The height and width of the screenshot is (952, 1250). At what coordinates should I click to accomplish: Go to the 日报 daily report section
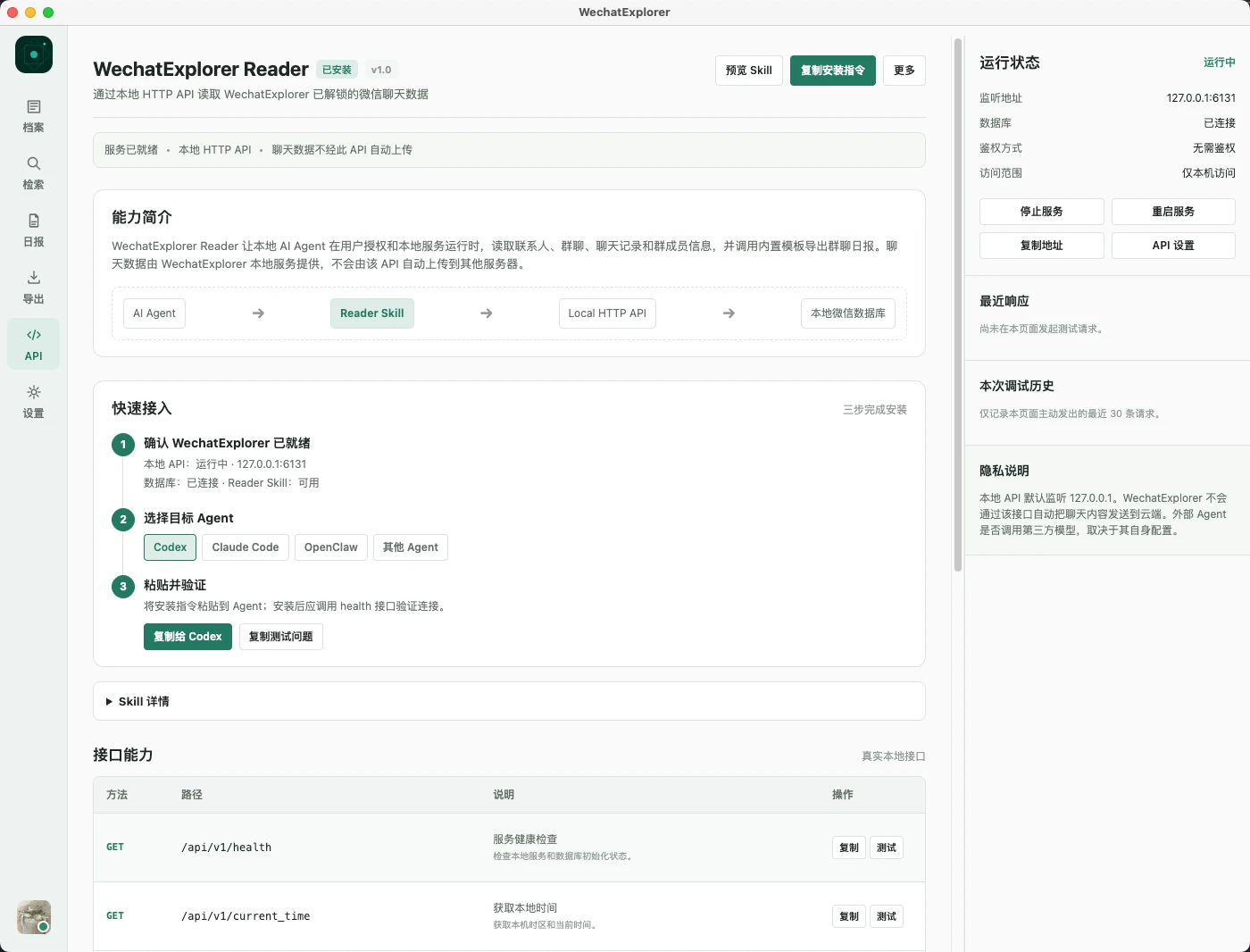(x=34, y=230)
